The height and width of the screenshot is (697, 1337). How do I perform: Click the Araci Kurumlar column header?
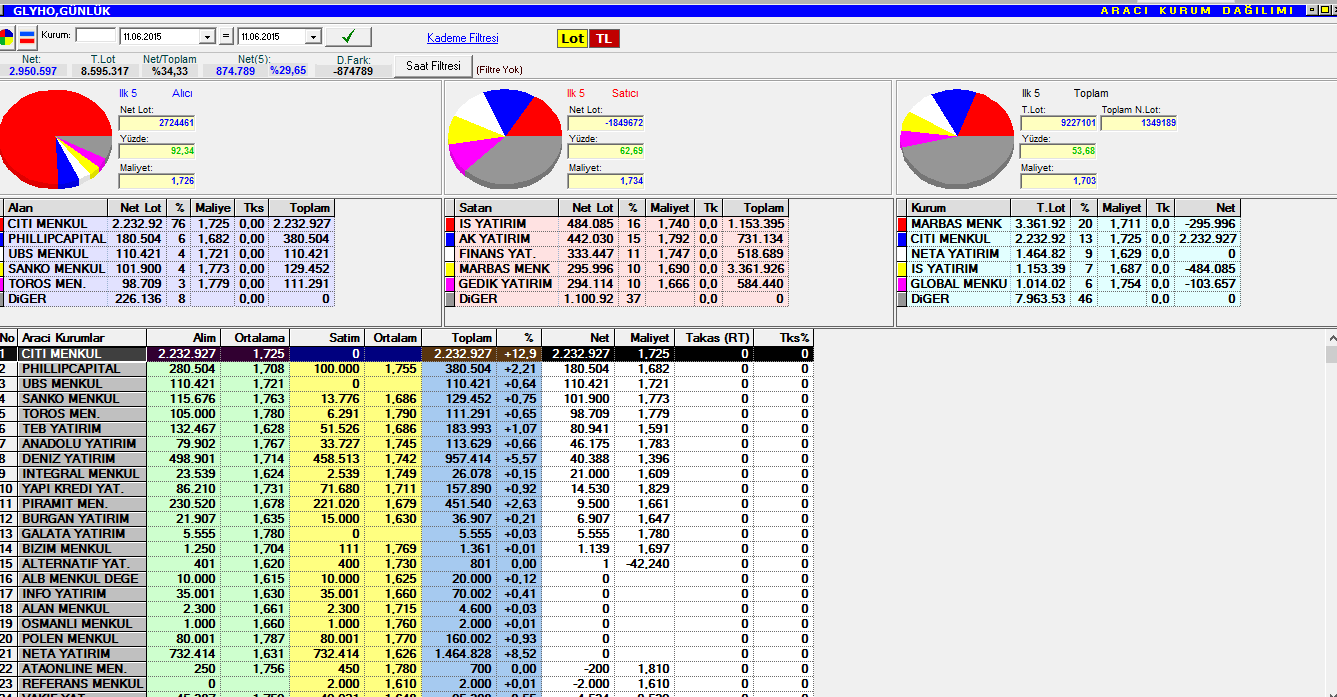click(x=82, y=338)
